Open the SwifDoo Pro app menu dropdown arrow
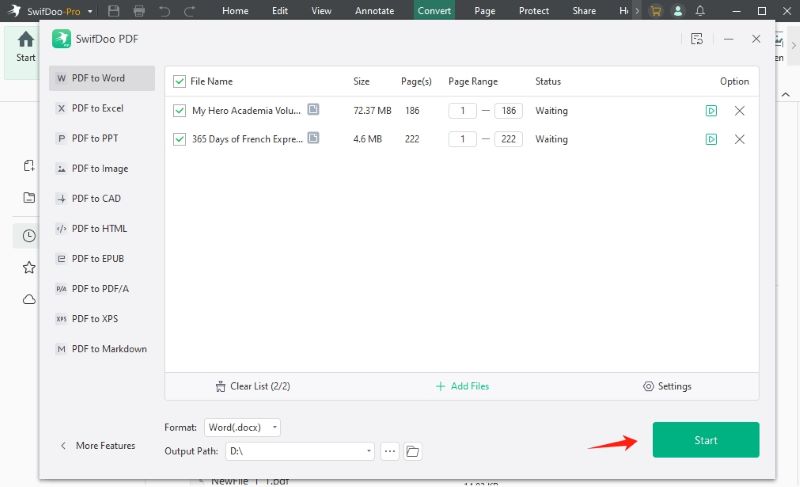800x487 pixels. pyautogui.click(x=90, y=11)
